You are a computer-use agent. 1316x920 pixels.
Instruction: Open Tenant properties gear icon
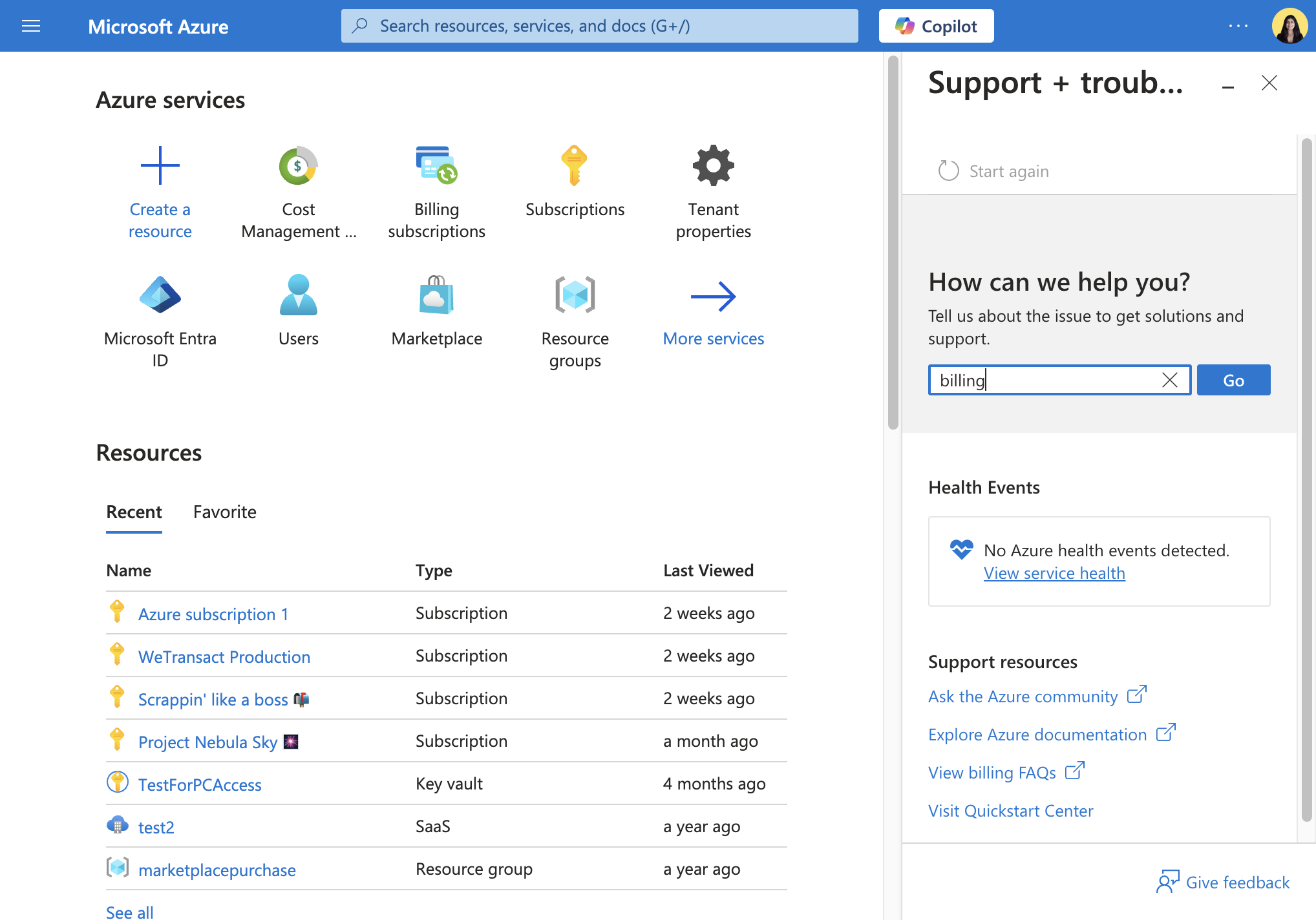(713, 165)
